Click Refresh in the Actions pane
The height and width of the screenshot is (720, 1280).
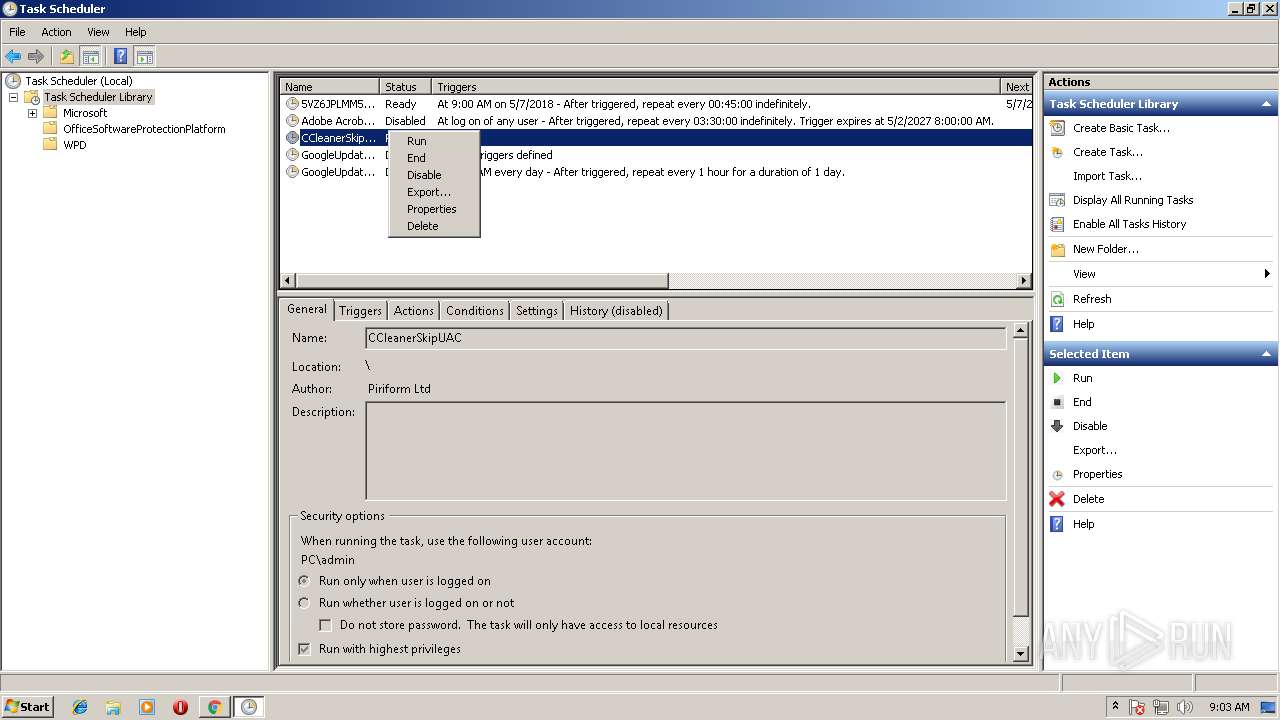click(x=1092, y=299)
